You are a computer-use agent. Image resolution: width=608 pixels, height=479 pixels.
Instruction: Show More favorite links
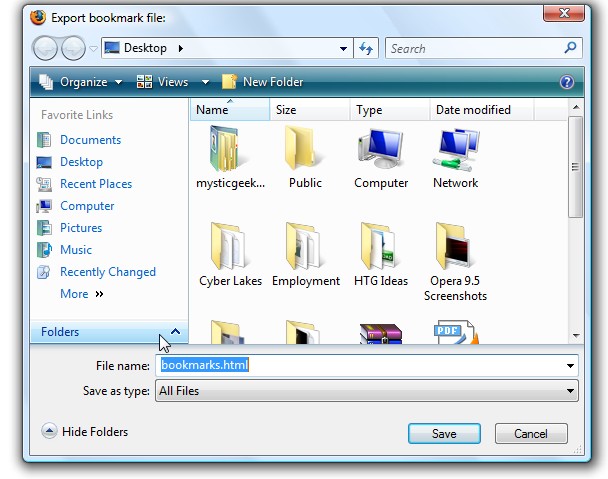click(82, 294)
